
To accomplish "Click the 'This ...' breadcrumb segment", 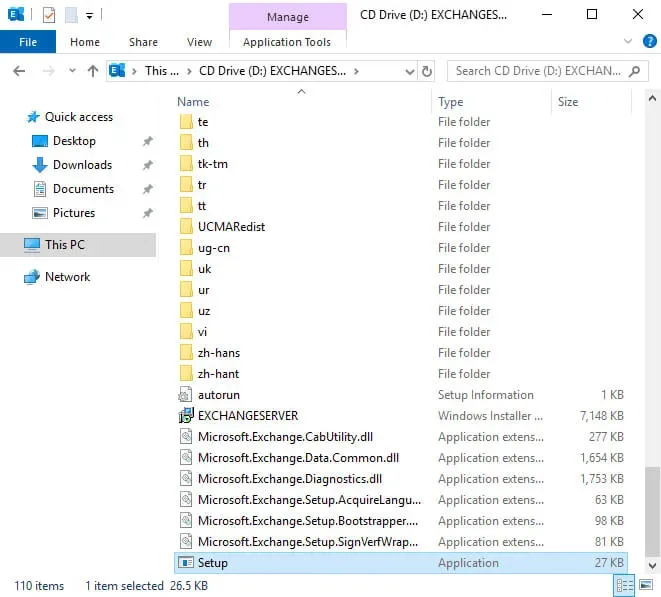I will (x=162, y=71).
